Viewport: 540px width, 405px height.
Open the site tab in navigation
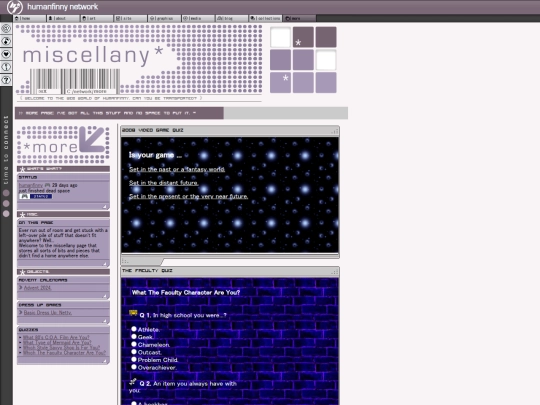131,18
